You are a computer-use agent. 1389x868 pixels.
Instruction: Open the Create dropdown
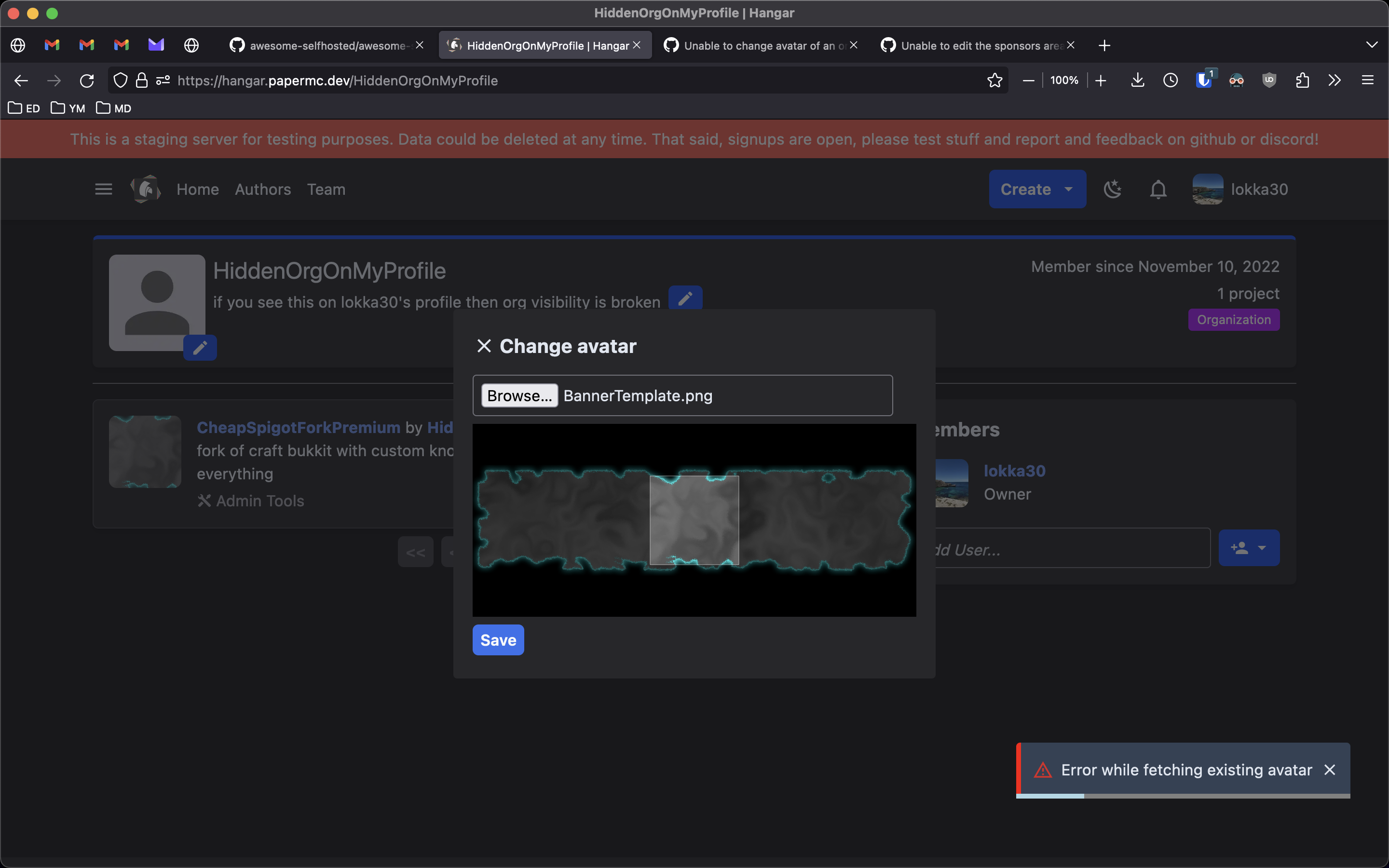point(1037,189)
